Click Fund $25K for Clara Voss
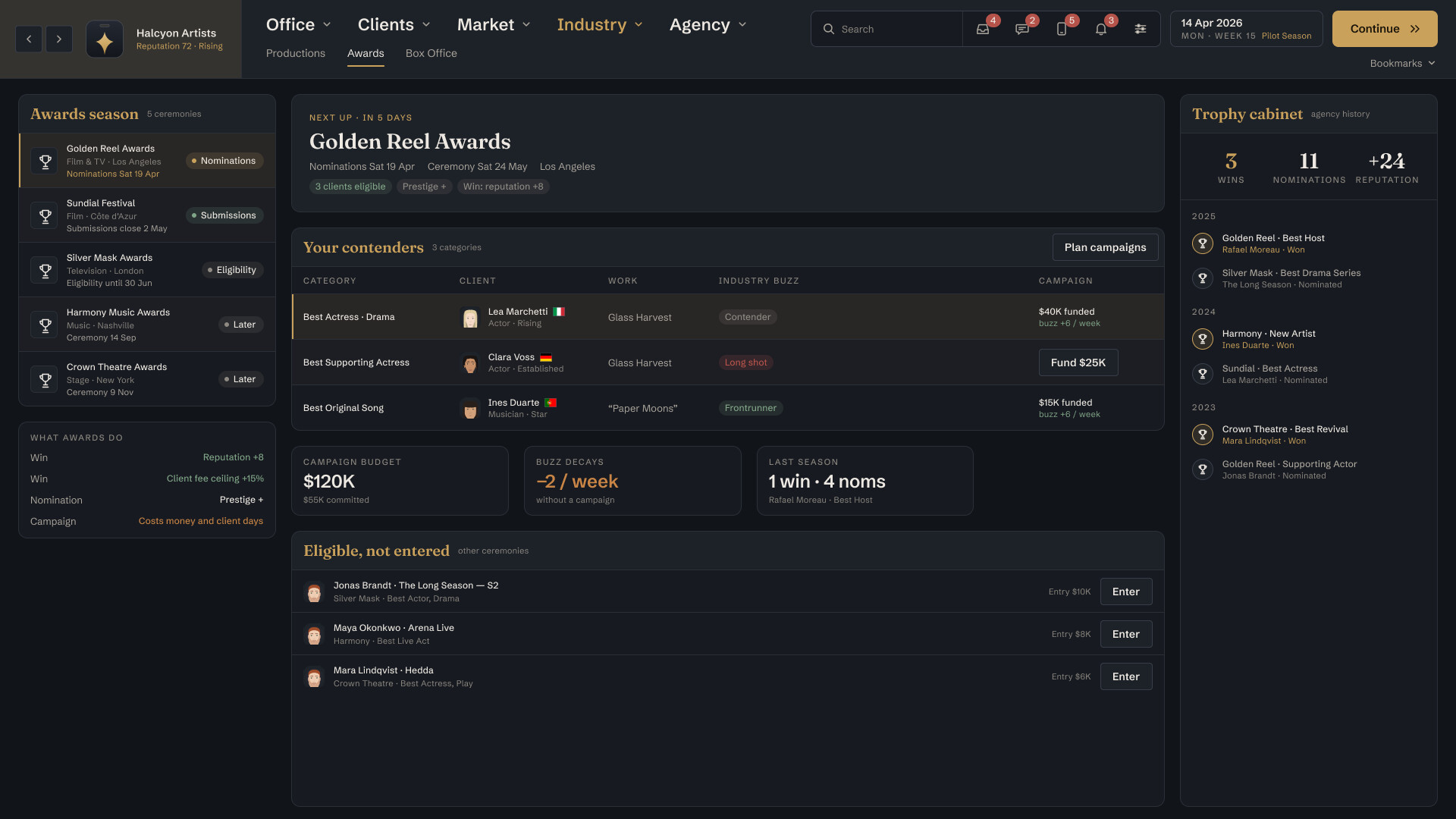 pos(1078,362)
